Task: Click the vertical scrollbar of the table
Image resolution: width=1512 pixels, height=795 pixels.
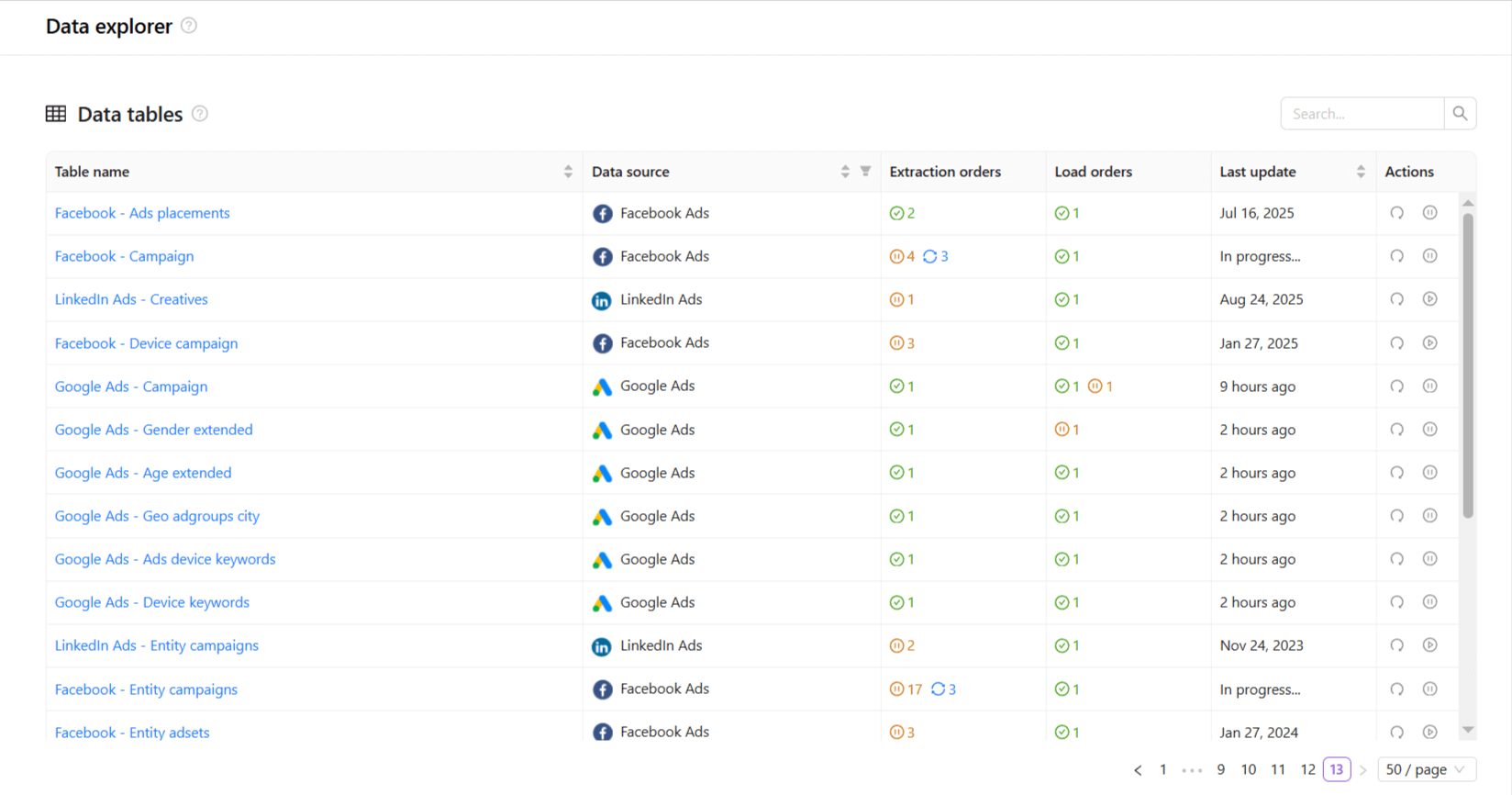Action: click(1468, 367)
